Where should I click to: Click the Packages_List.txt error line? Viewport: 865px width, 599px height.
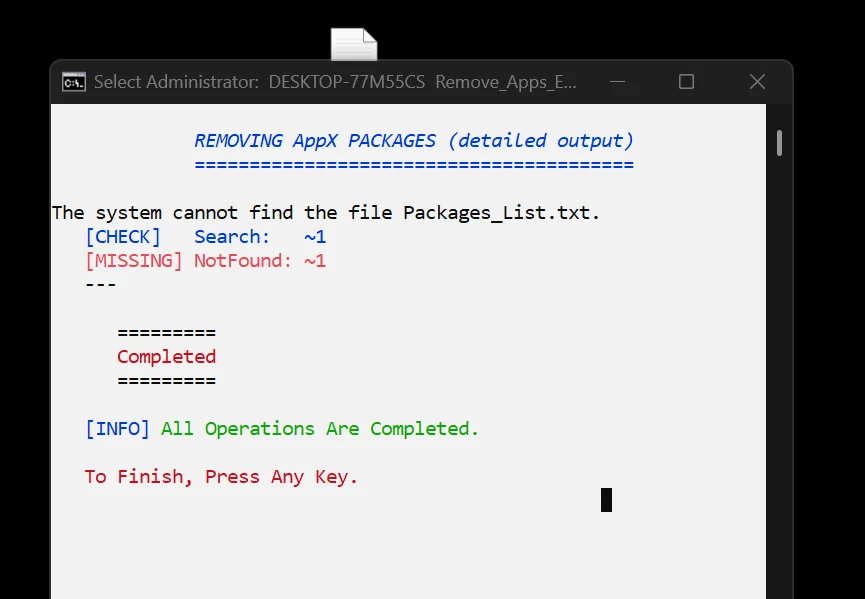[325, 213]
